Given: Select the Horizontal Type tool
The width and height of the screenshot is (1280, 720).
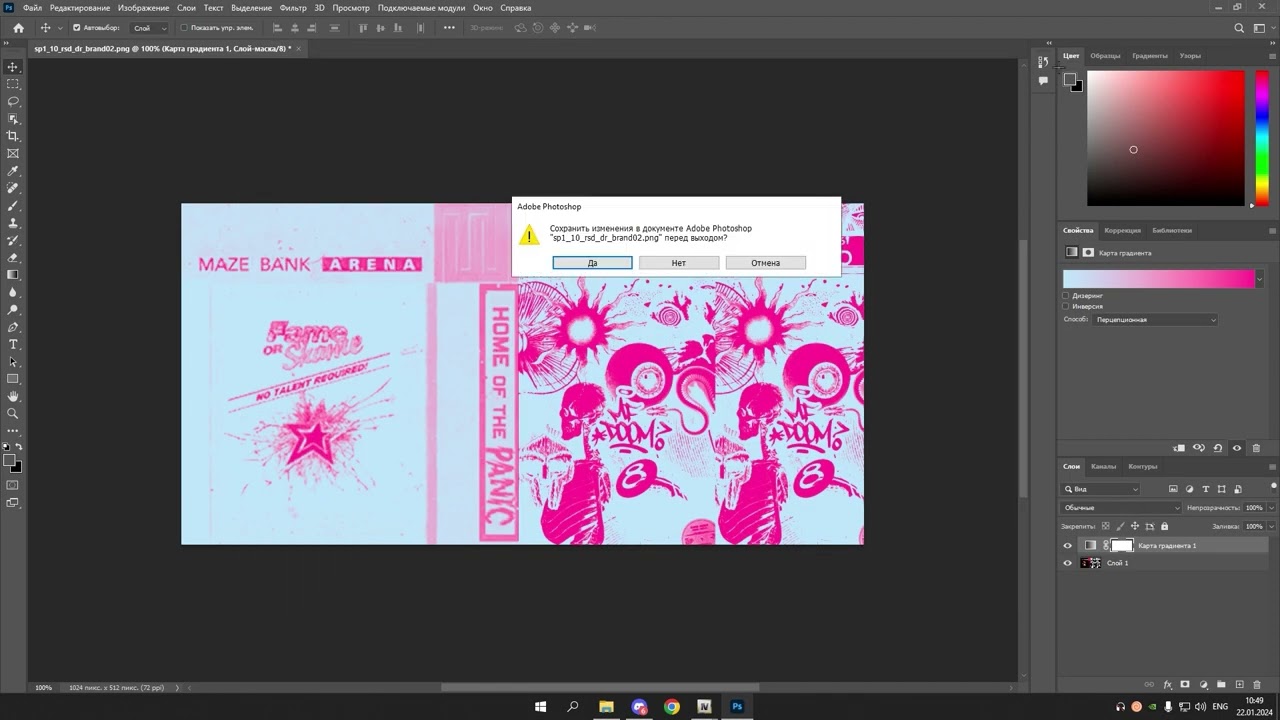Looking at the screenshot, I should pyautogui.click(x=13, y=344).
